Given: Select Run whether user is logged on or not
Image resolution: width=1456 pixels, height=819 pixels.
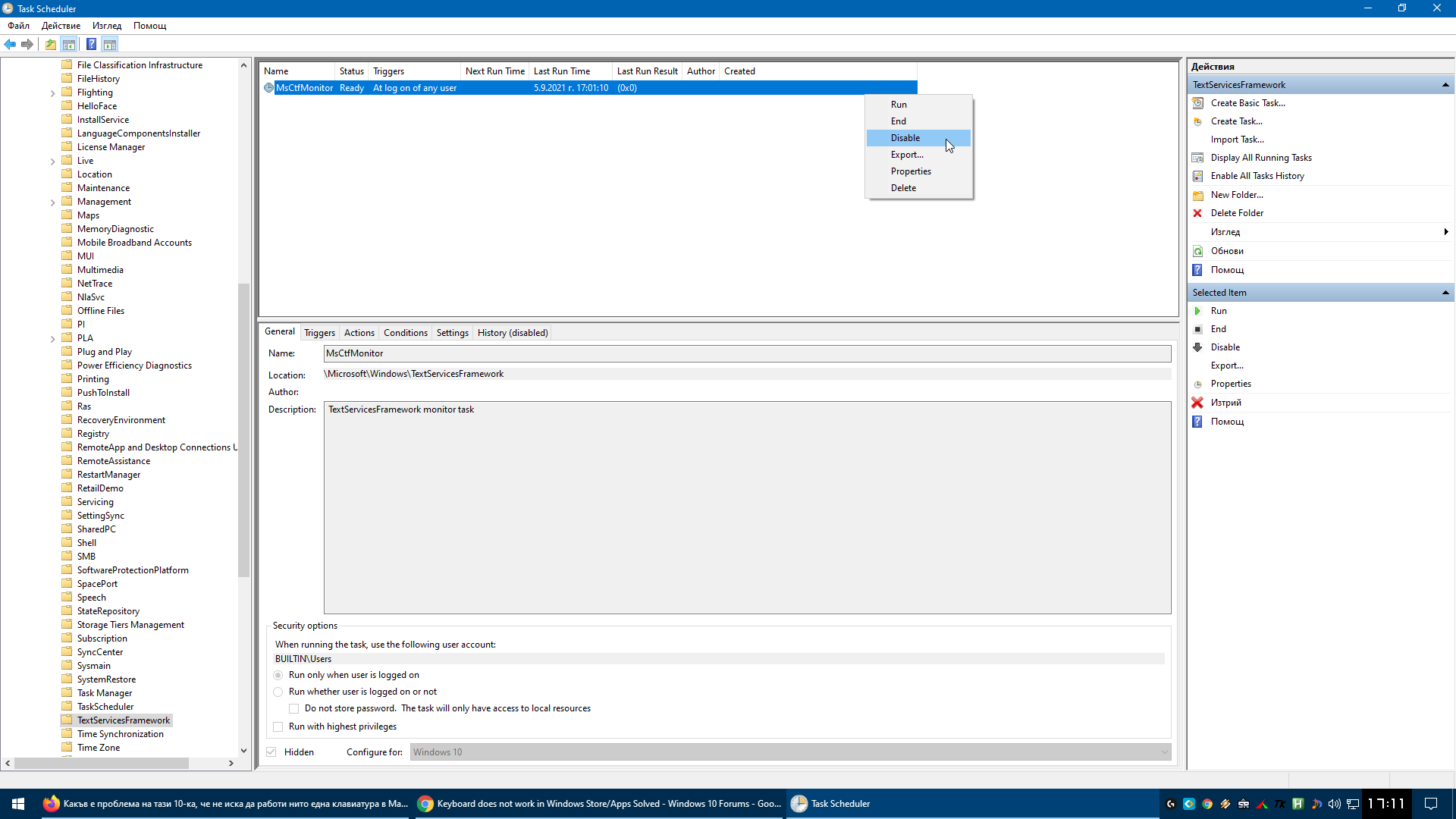Looking at the screenshot, I should coord(278,692).
